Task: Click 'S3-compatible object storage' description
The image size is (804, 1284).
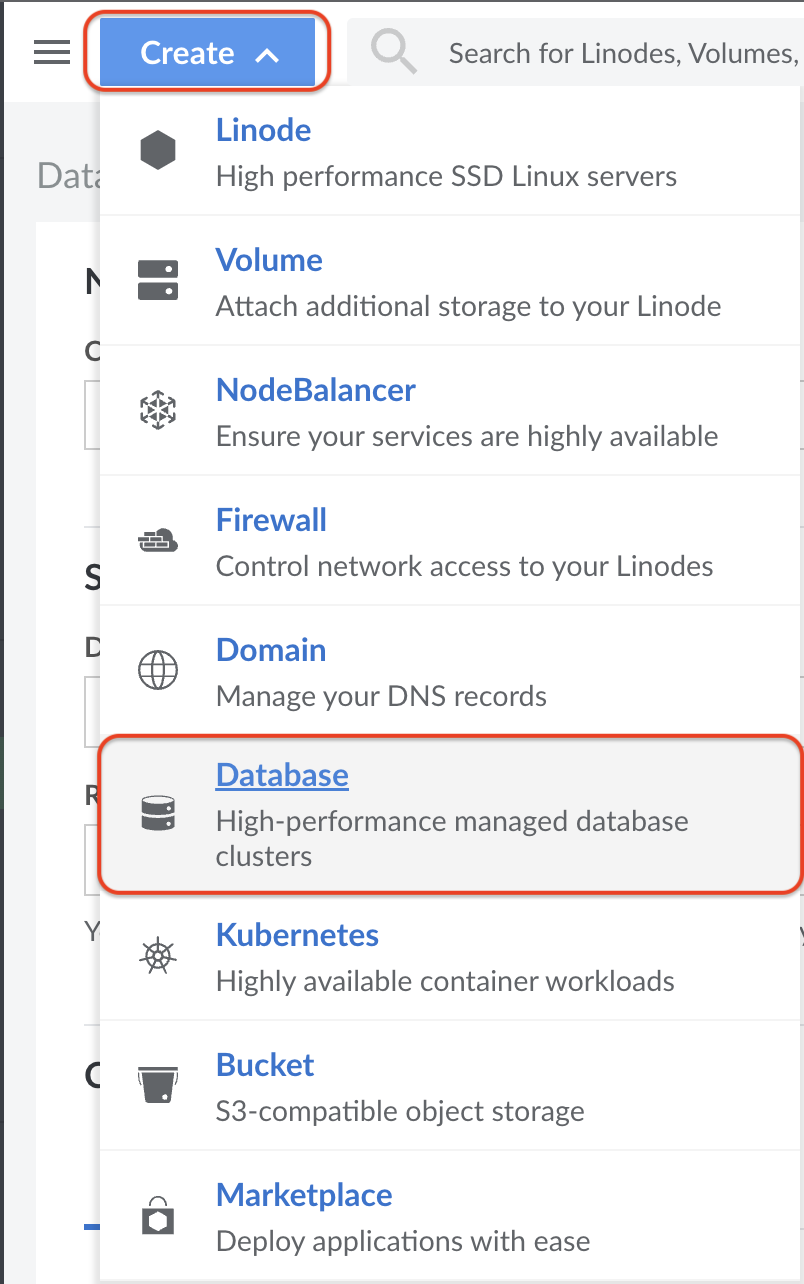Action: click(400, 1111)
